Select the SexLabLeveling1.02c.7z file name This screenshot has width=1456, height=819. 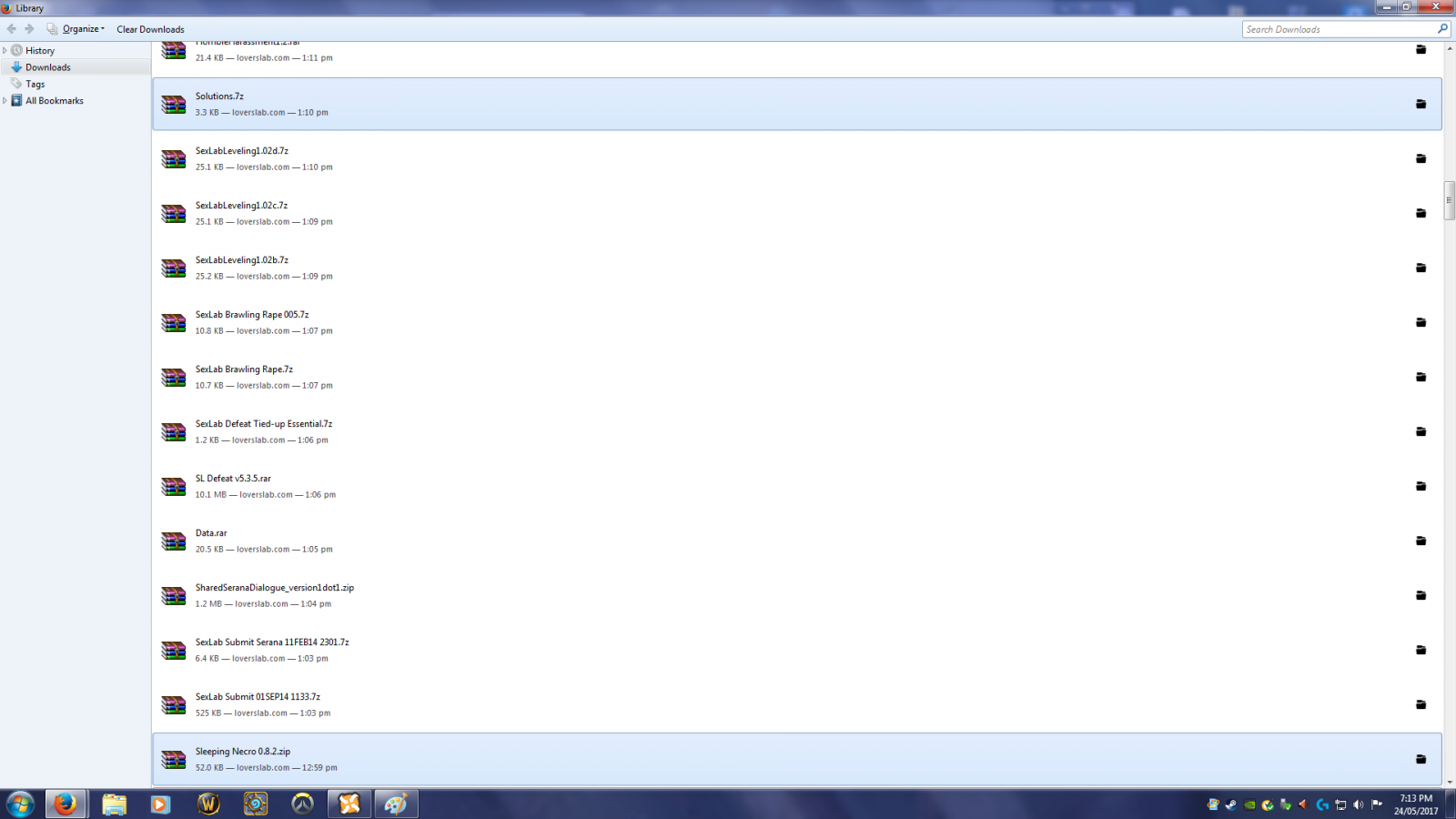click(241, 206)
